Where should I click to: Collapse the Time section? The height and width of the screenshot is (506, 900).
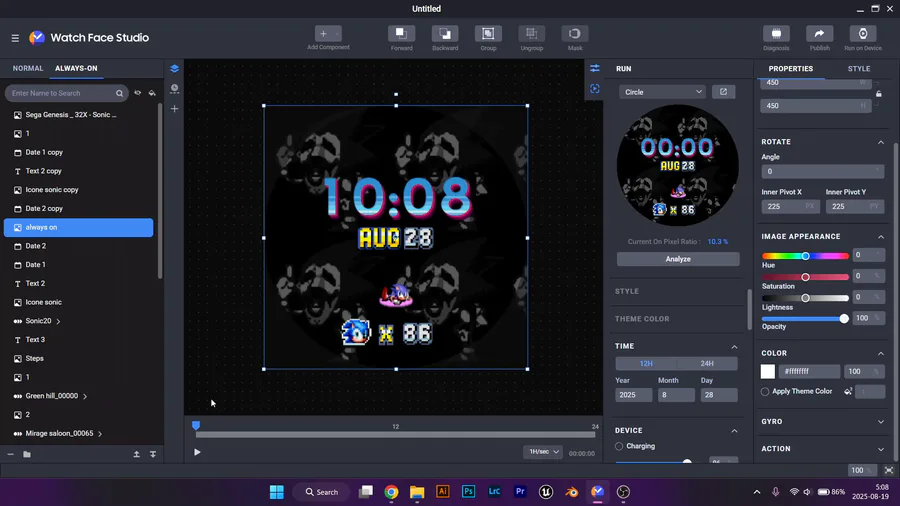[x=734, y=347]
